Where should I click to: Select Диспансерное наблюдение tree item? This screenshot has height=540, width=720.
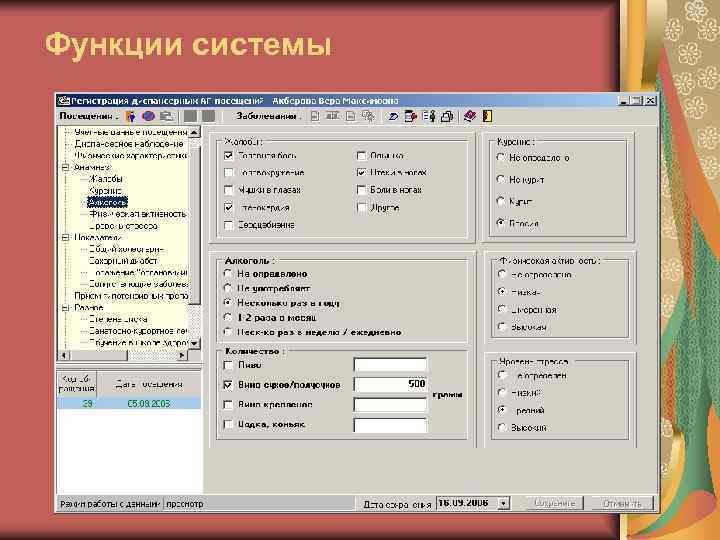coord(129,144)
